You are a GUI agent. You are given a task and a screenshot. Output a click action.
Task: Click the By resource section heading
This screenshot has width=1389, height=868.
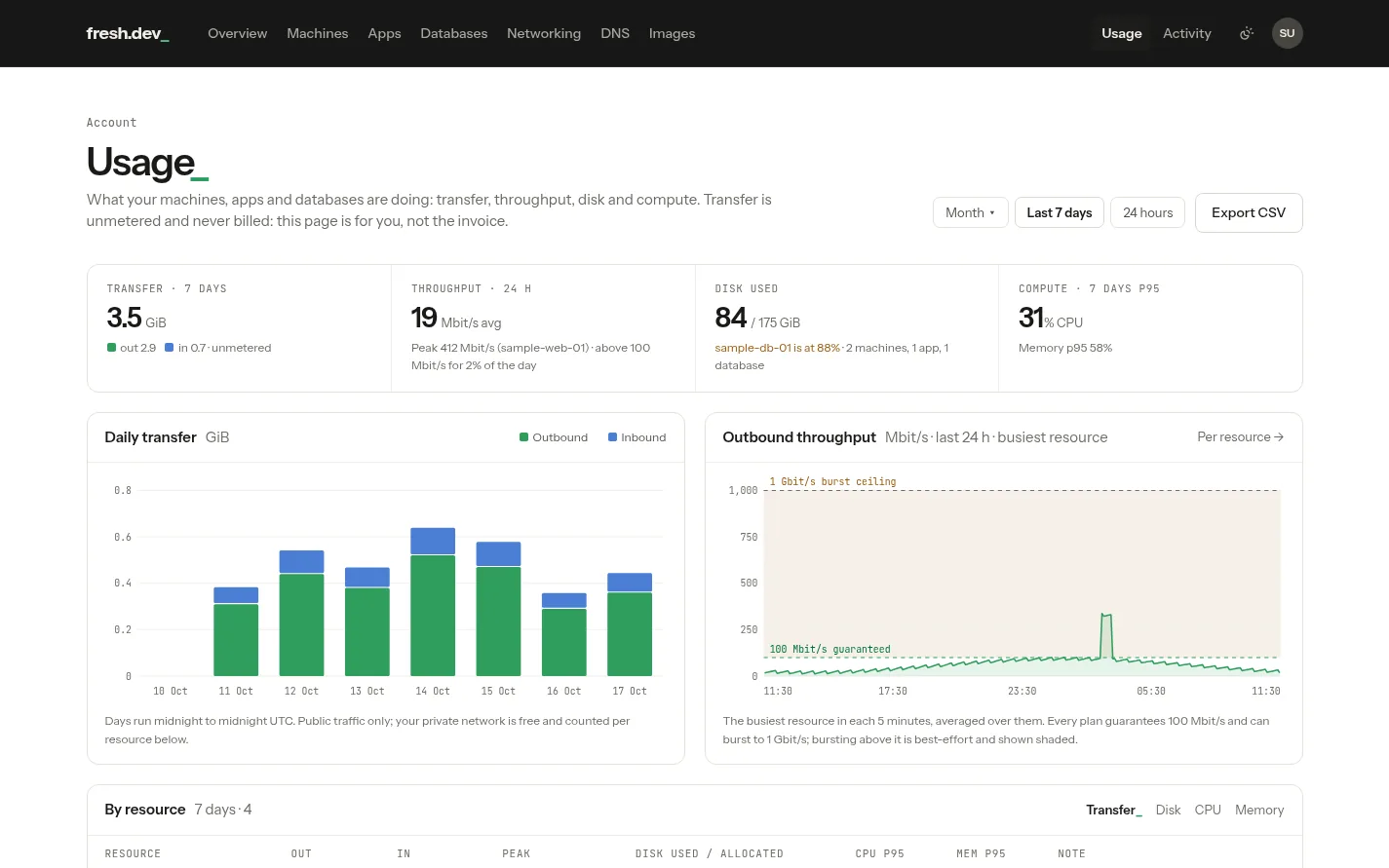(144, 810)
